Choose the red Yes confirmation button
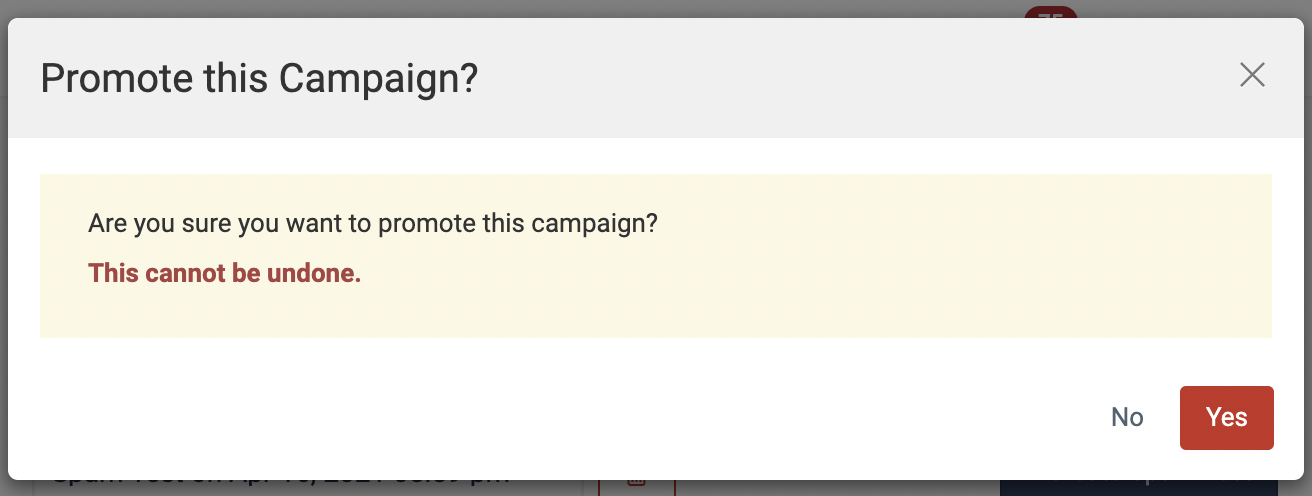The width and height of the screenshot is (1312, 496). coord(1227,417)
